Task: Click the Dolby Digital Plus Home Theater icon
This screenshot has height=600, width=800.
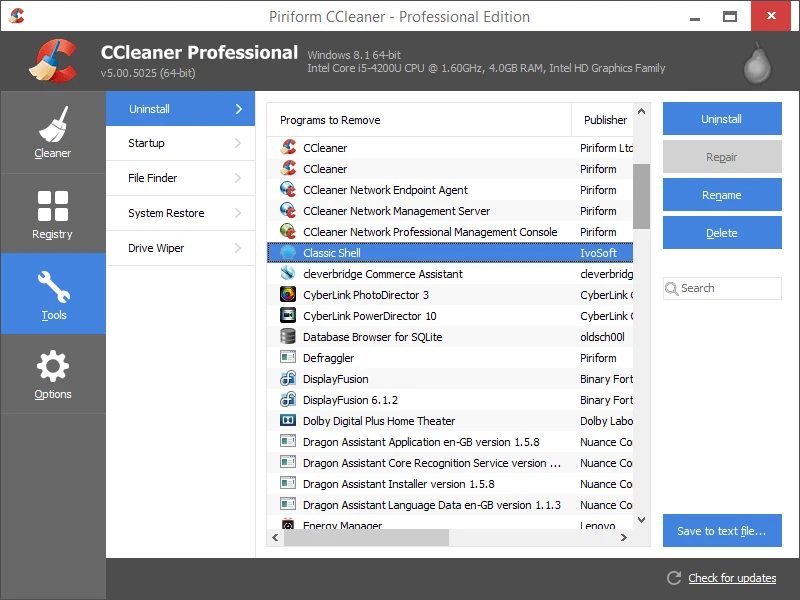Action: point(287,420)
